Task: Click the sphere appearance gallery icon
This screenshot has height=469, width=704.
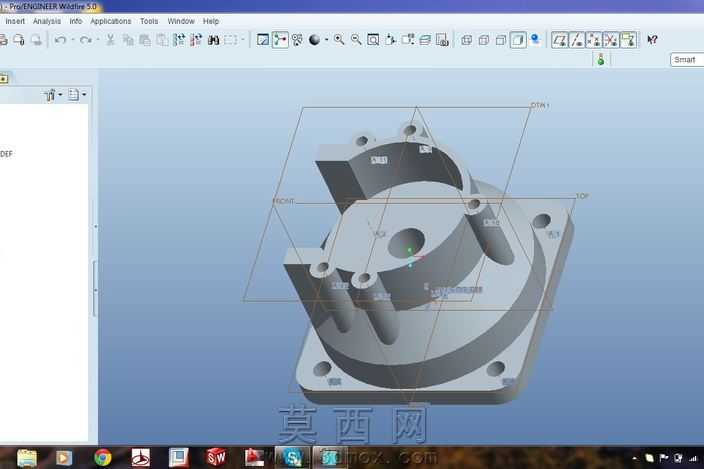Action: tap(315, 40)
